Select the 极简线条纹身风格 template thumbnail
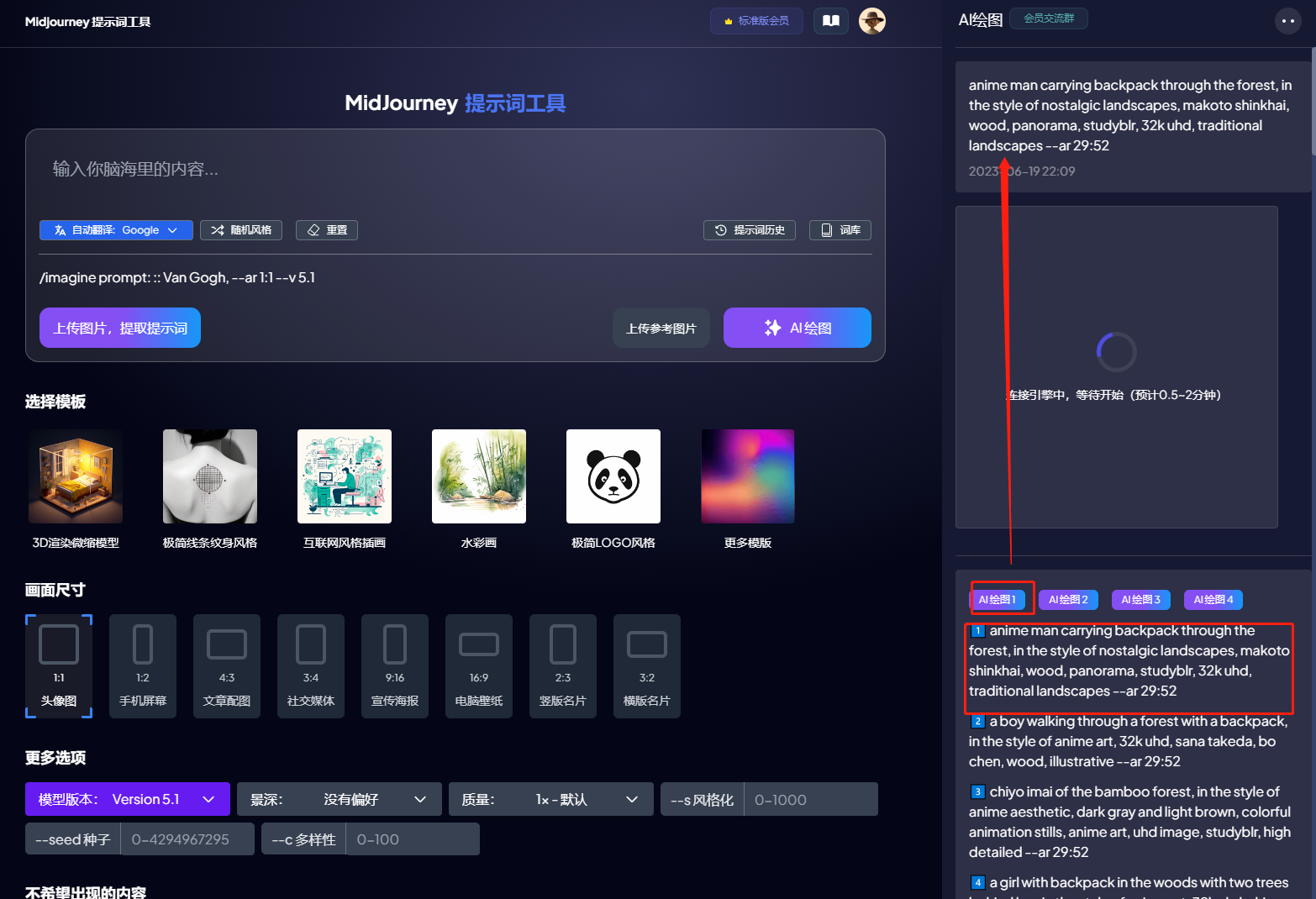The height and width of the screenshot is (899, 1316). click(210, 476)
